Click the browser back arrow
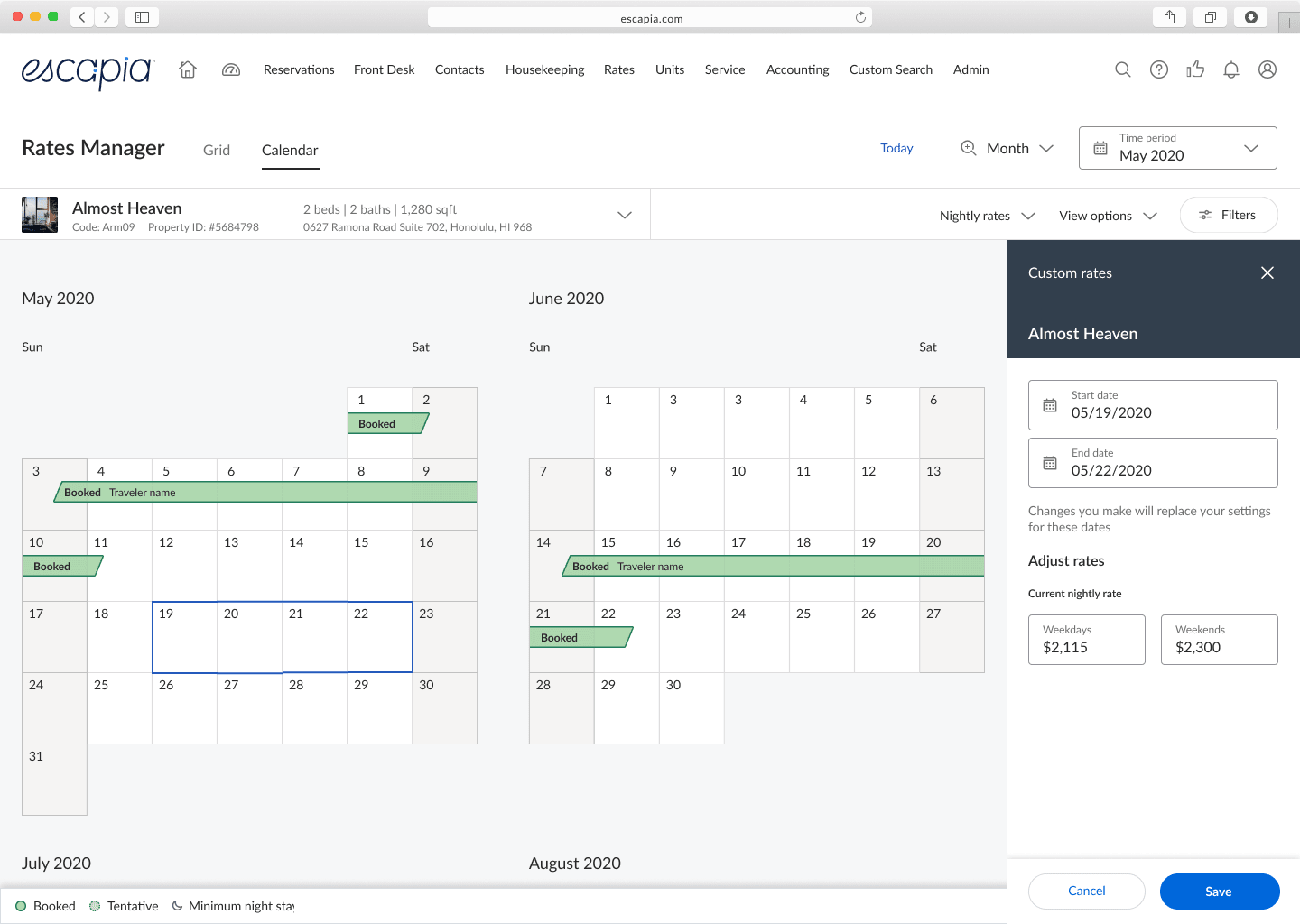The image size is (1300, 924). pyautogui.click(x=82, y=16)
